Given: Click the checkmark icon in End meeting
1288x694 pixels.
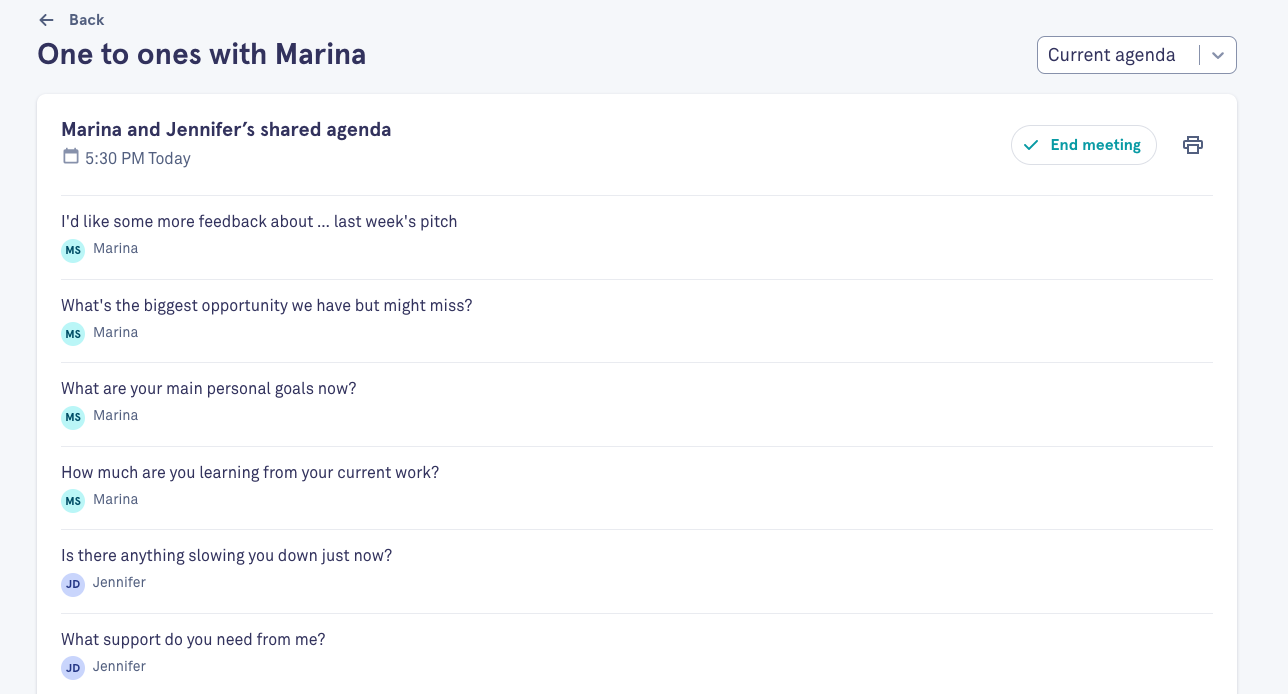Looking at the screenshot, I should pyautogui.click(x=1031, y=145).
